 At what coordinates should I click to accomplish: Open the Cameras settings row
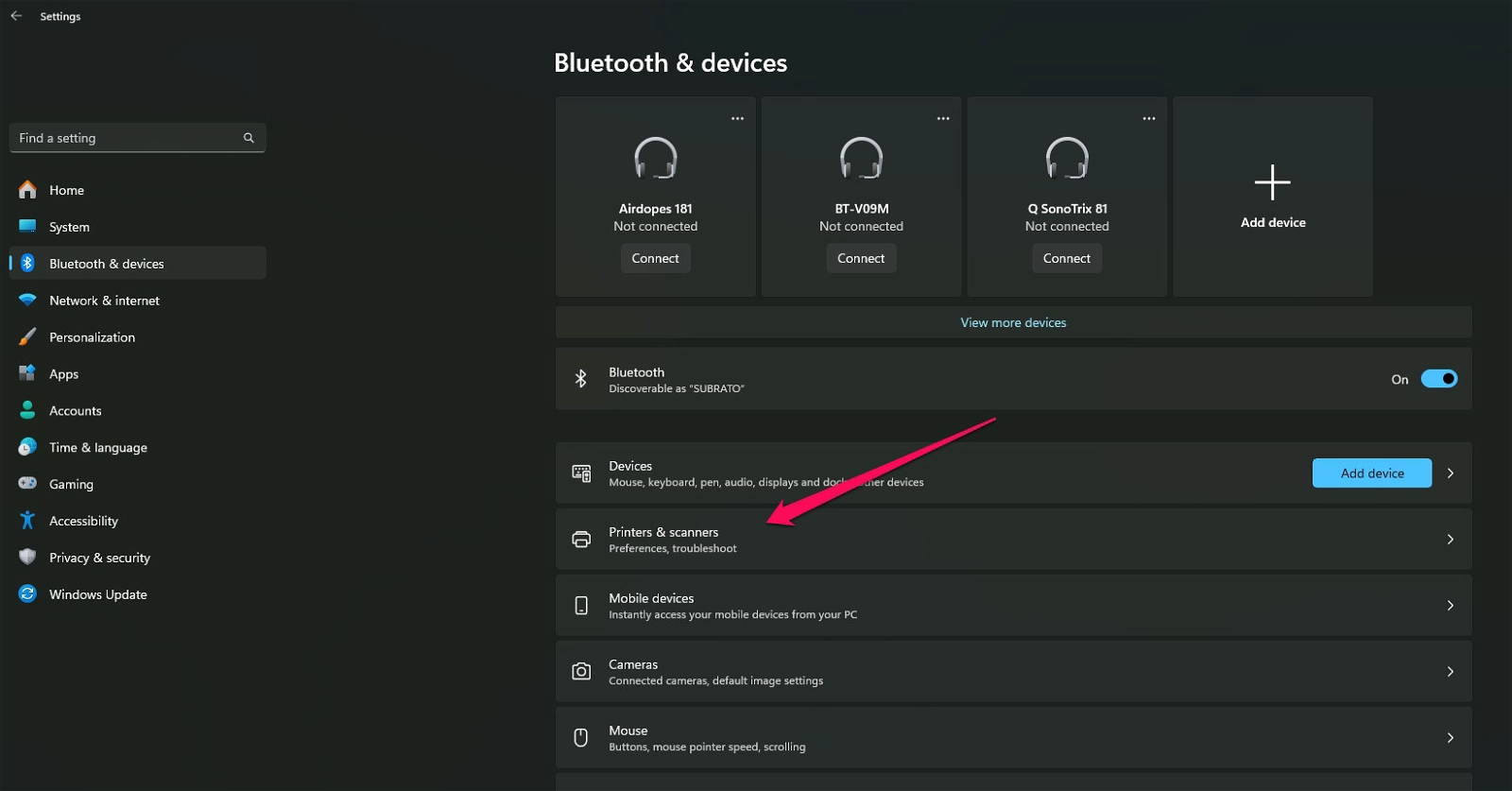point(1013,672)
